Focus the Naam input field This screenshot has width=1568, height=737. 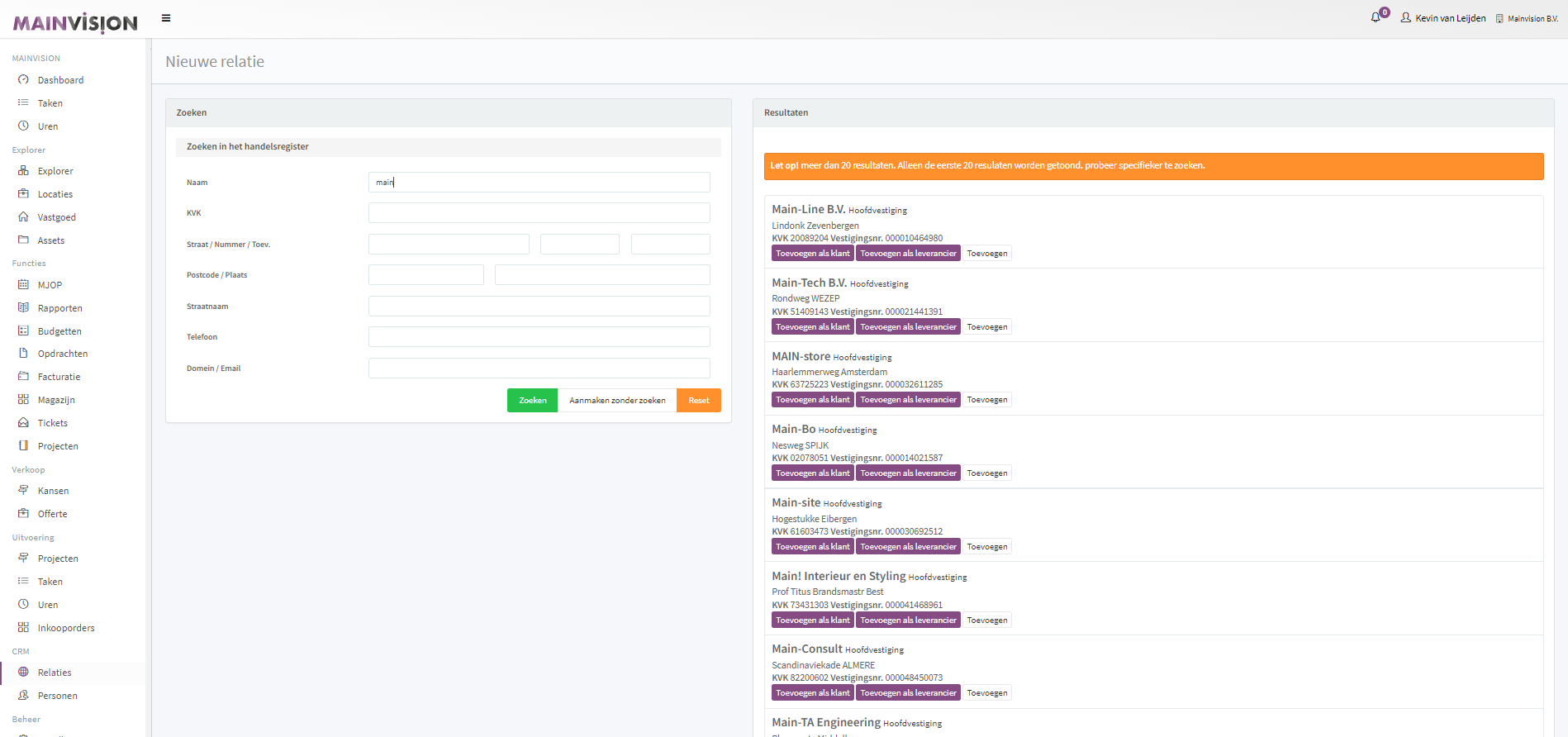[539, 182]
